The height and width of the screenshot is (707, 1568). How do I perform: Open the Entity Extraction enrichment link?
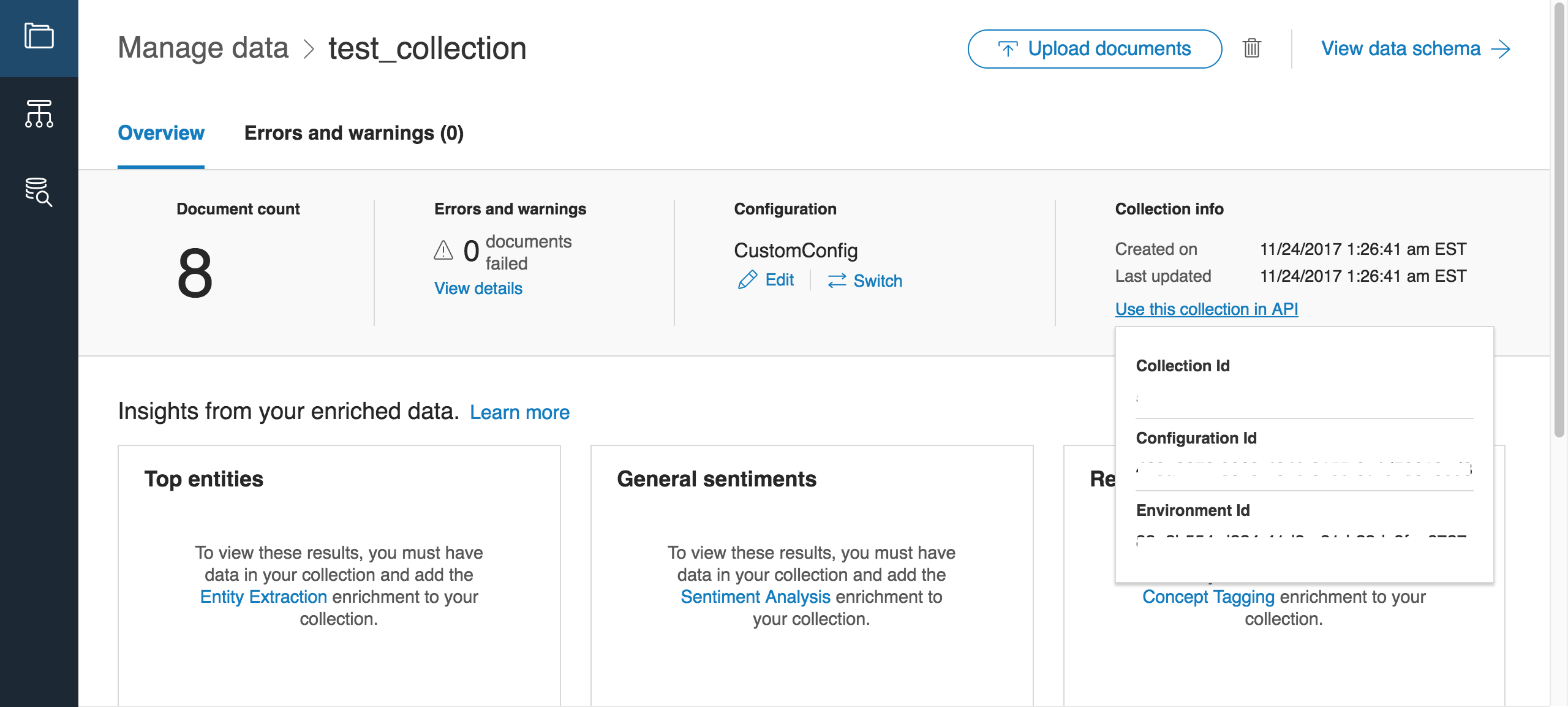pyautogui.click(x=263, y=597)
